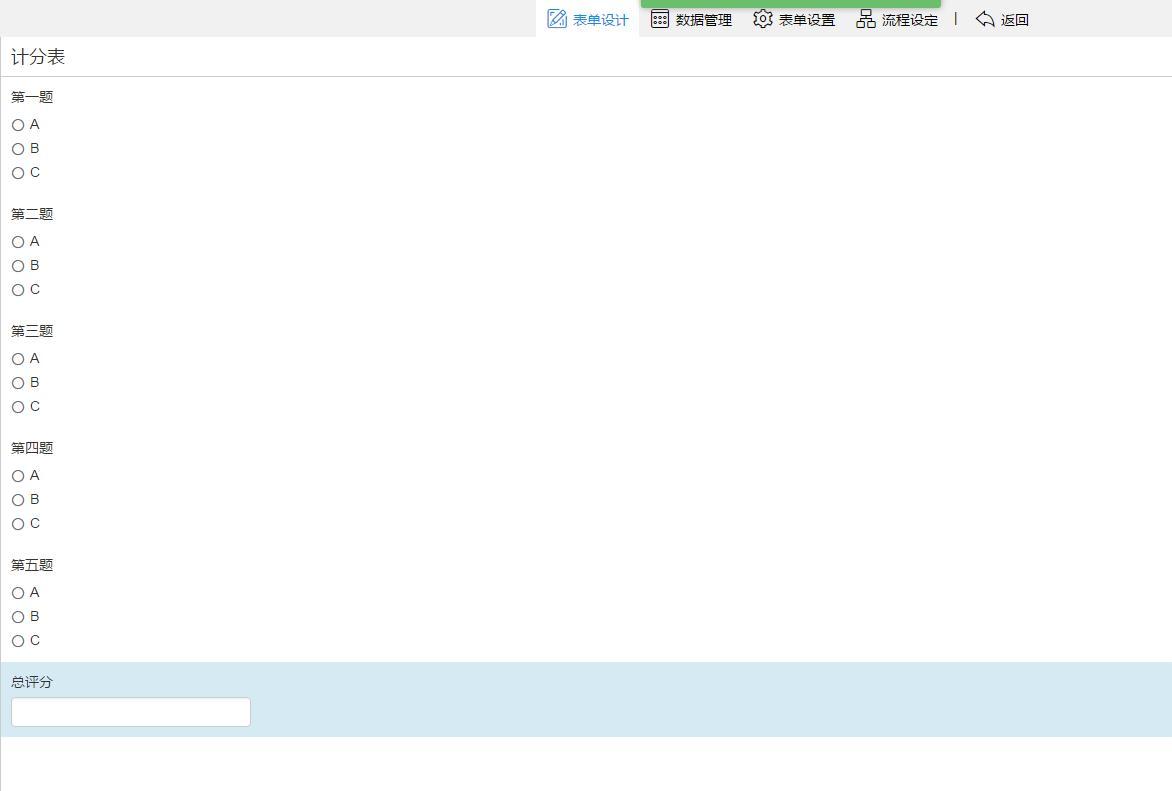The image size is (1172, 791).
Task: Pick option B for 第三题
Action: [x=18, y=383]
